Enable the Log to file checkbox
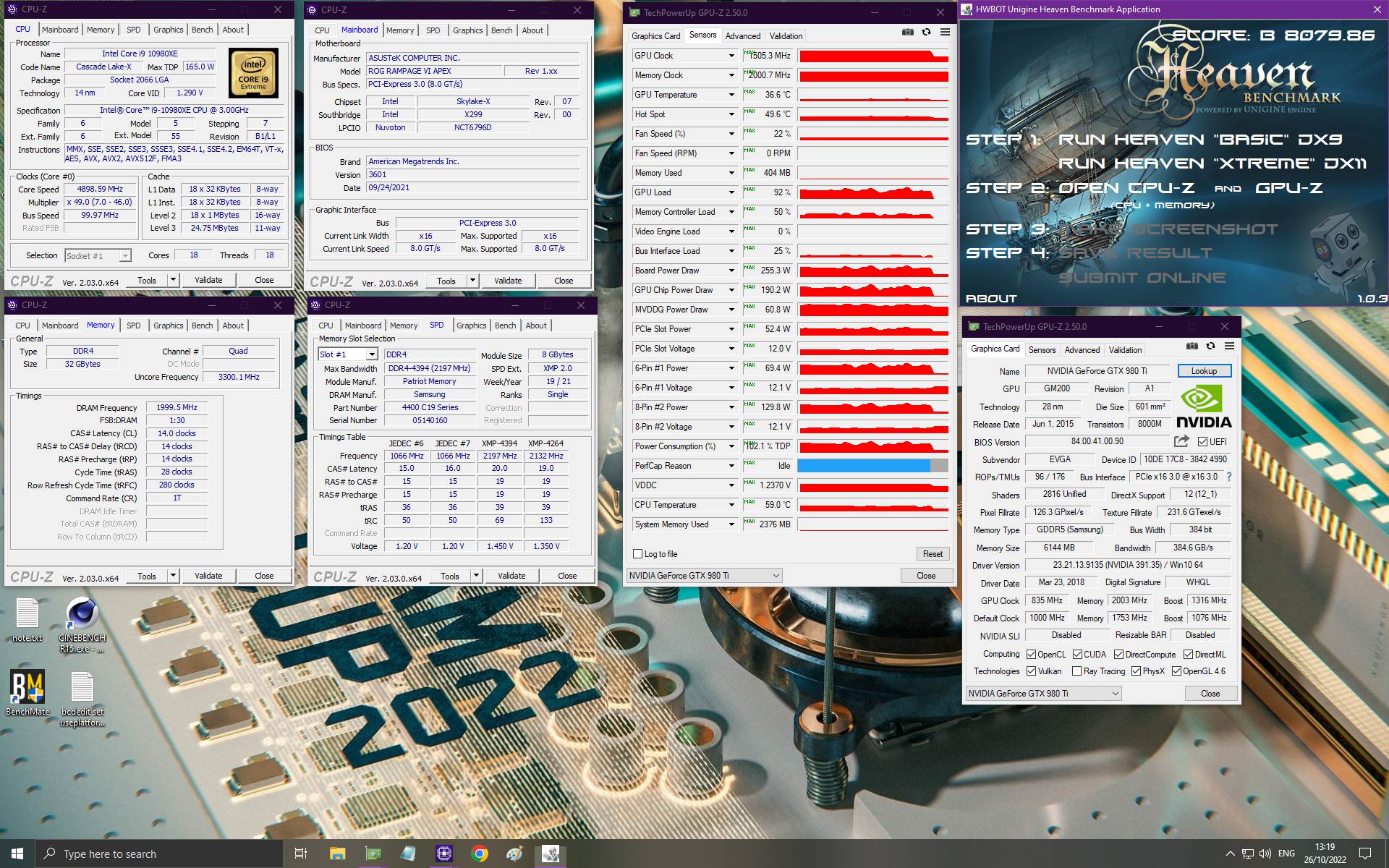This screenshot has width=1389, height=868. click(637, 554)
